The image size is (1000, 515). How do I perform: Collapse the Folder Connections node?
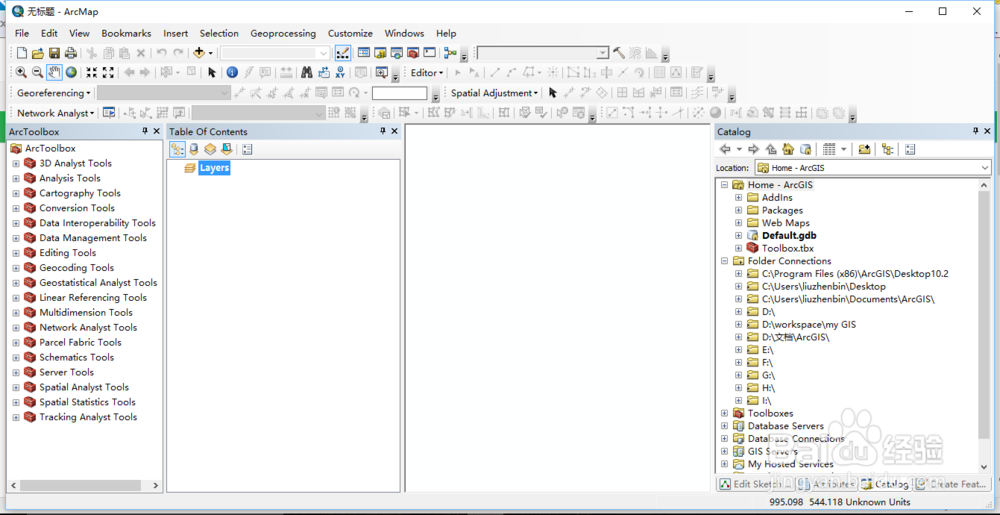coord(724,261)
